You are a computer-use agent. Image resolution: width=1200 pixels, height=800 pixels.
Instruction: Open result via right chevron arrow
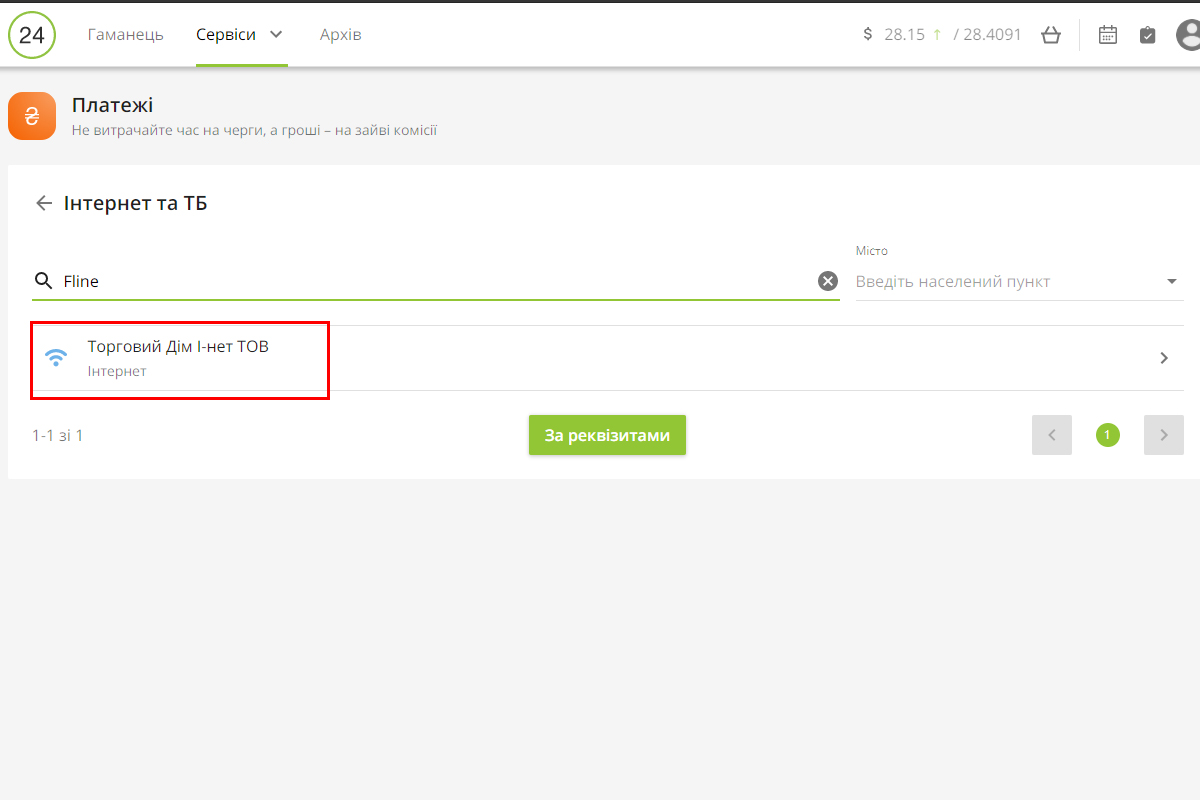click(1164, 358)
